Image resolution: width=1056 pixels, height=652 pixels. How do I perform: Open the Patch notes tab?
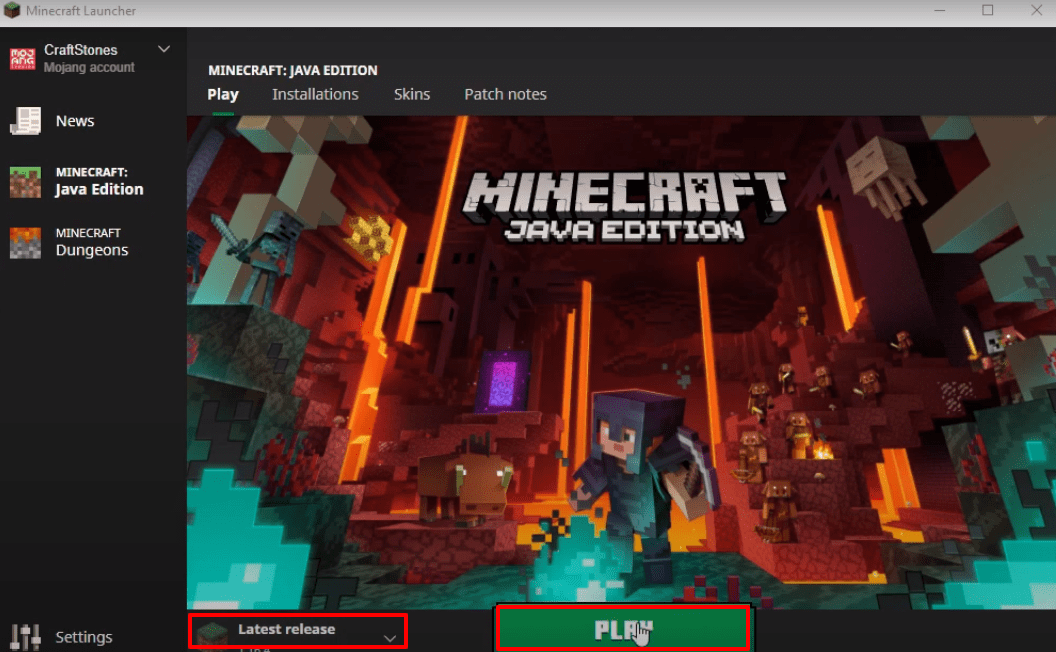(x=505, y=94)
